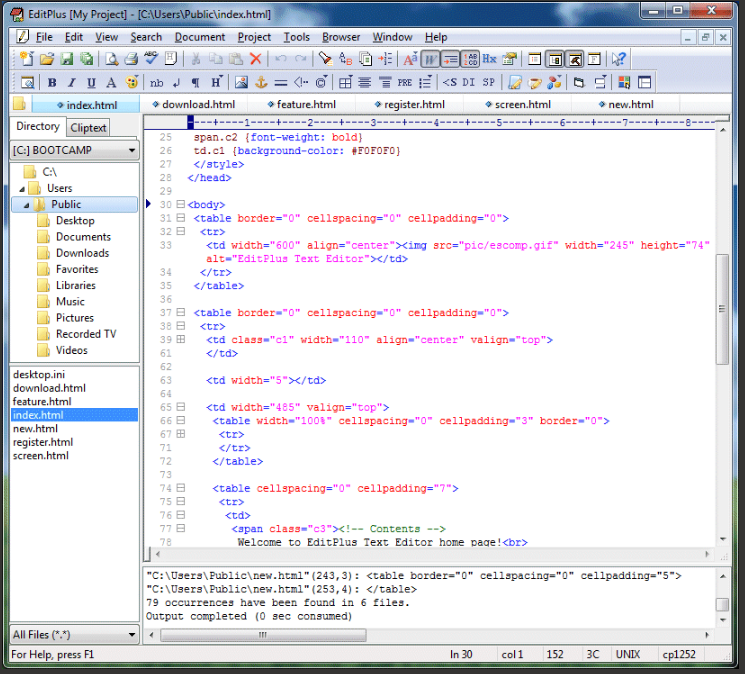This screenshot has height=674, width=745.
Task: Select screen.html in the file list
Action: click(40, 456)
